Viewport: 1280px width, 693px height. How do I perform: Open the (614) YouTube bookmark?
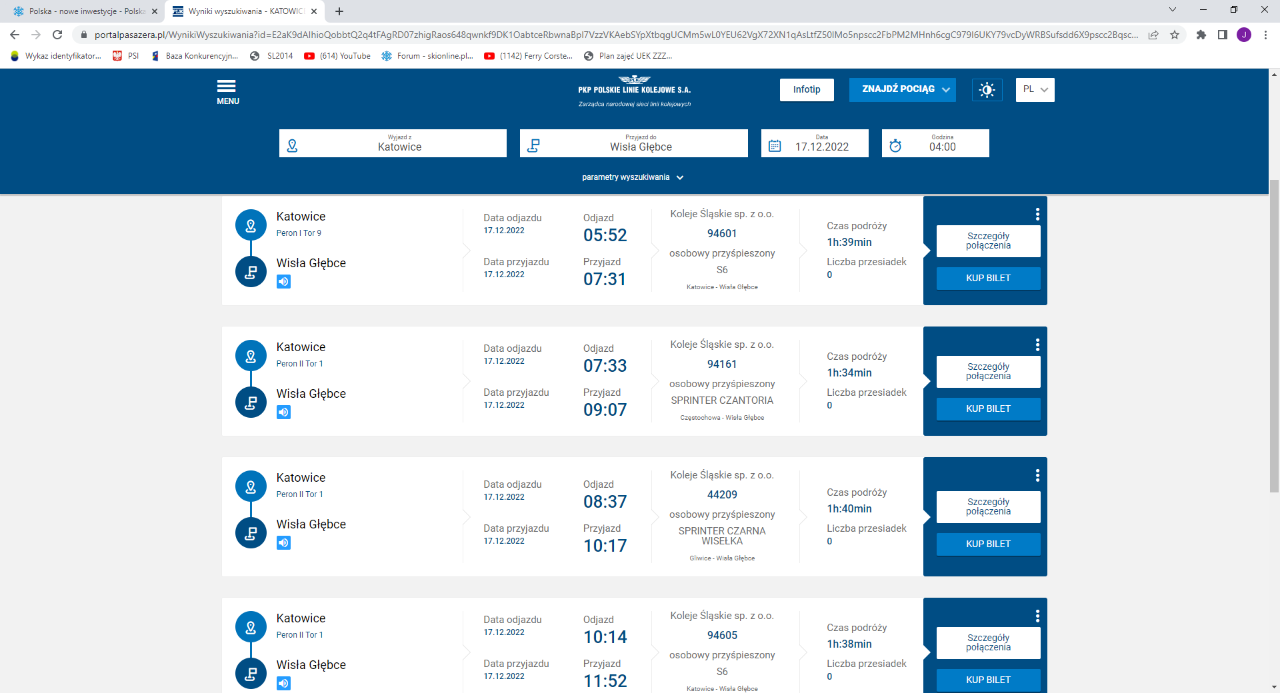[x=337, y=56]
